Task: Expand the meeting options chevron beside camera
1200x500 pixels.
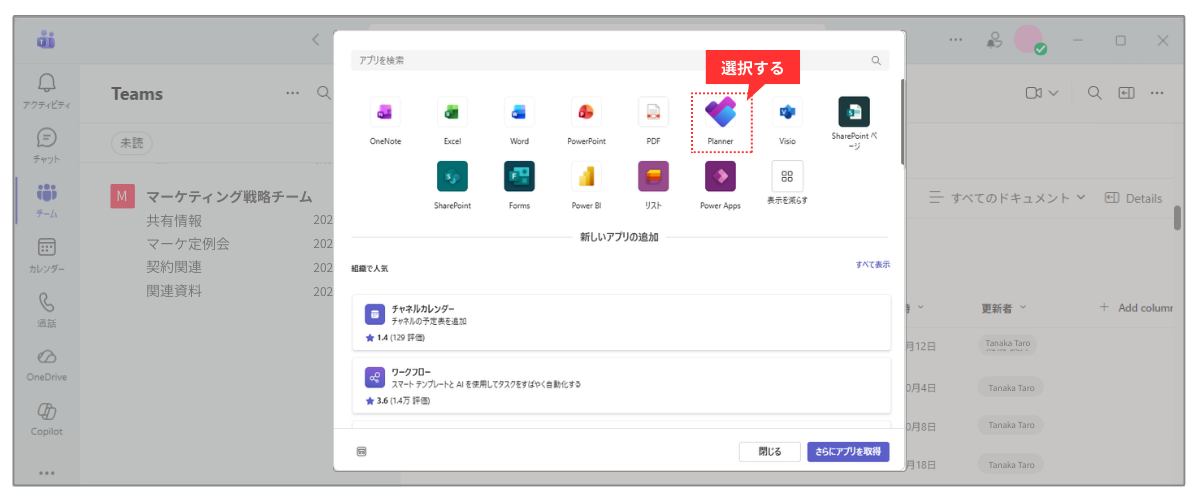Action: tap(1053, 93)
